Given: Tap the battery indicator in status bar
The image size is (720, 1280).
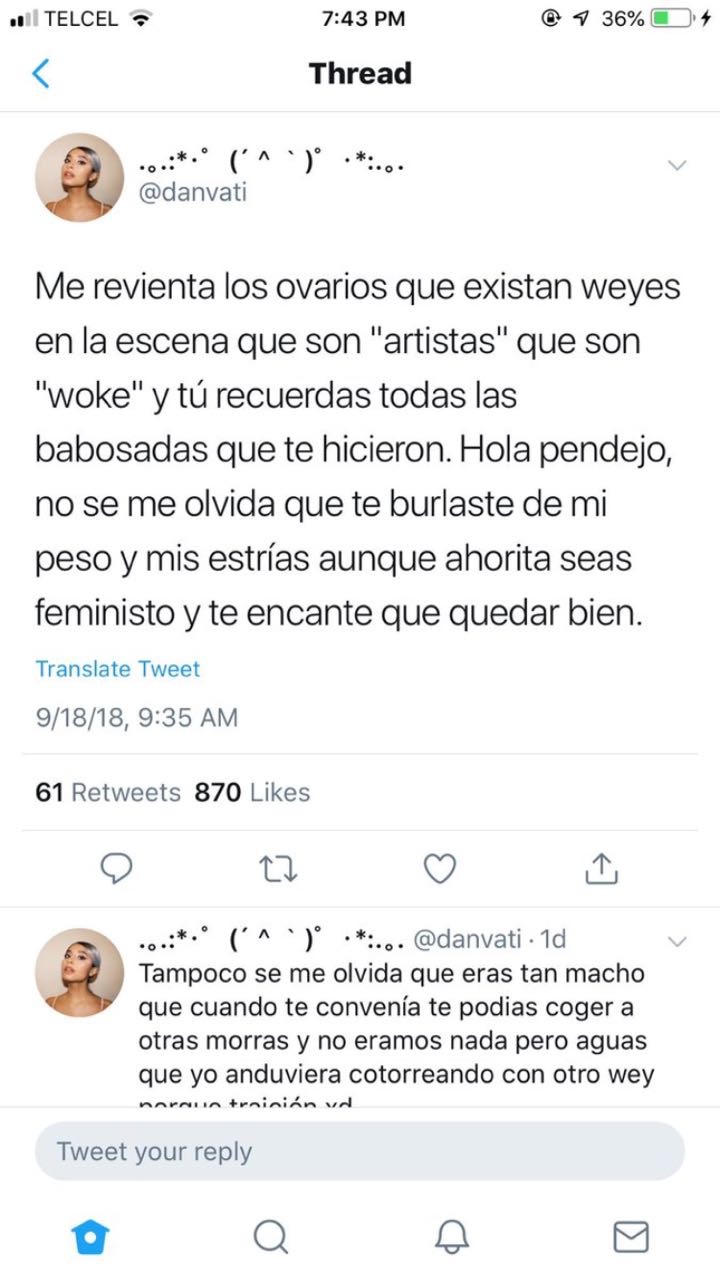Looking at the screenshot, I should 674,18.
